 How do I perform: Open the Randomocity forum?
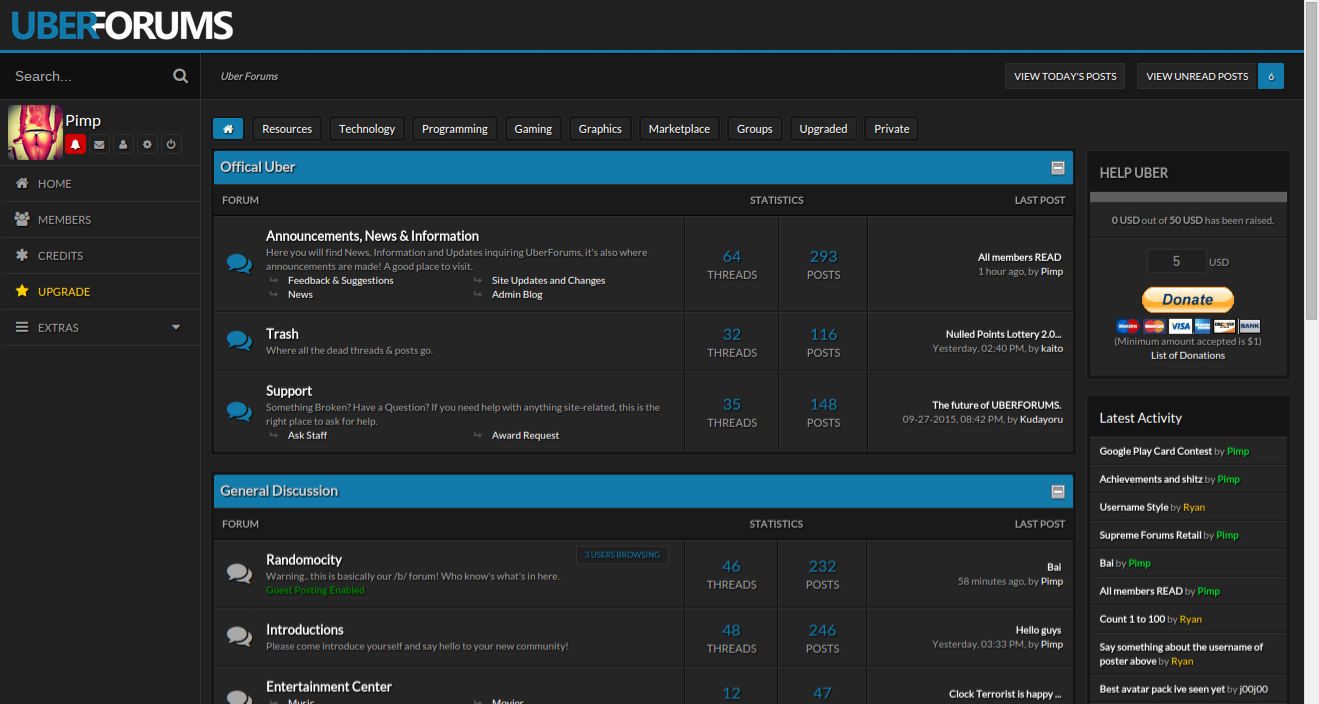click(304, 560)
